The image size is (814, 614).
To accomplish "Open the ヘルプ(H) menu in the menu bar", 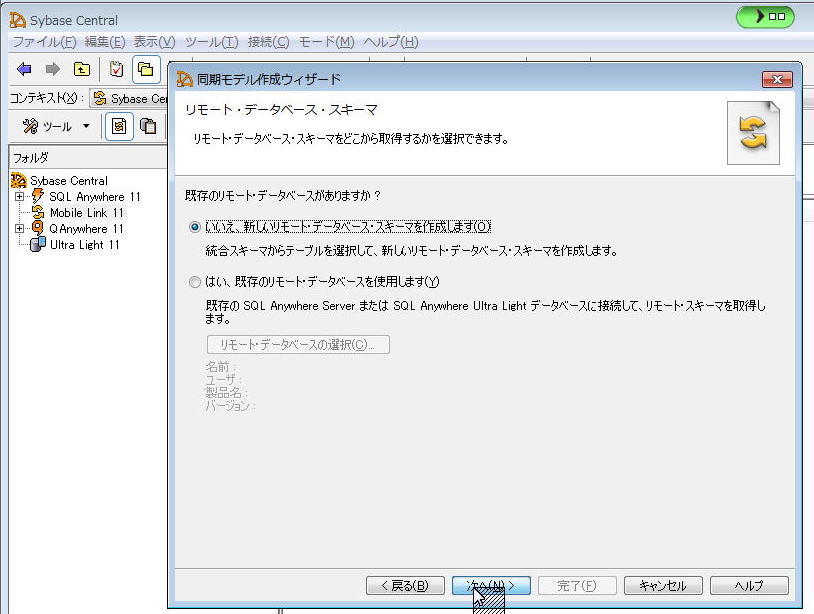I will click(390, 42).
